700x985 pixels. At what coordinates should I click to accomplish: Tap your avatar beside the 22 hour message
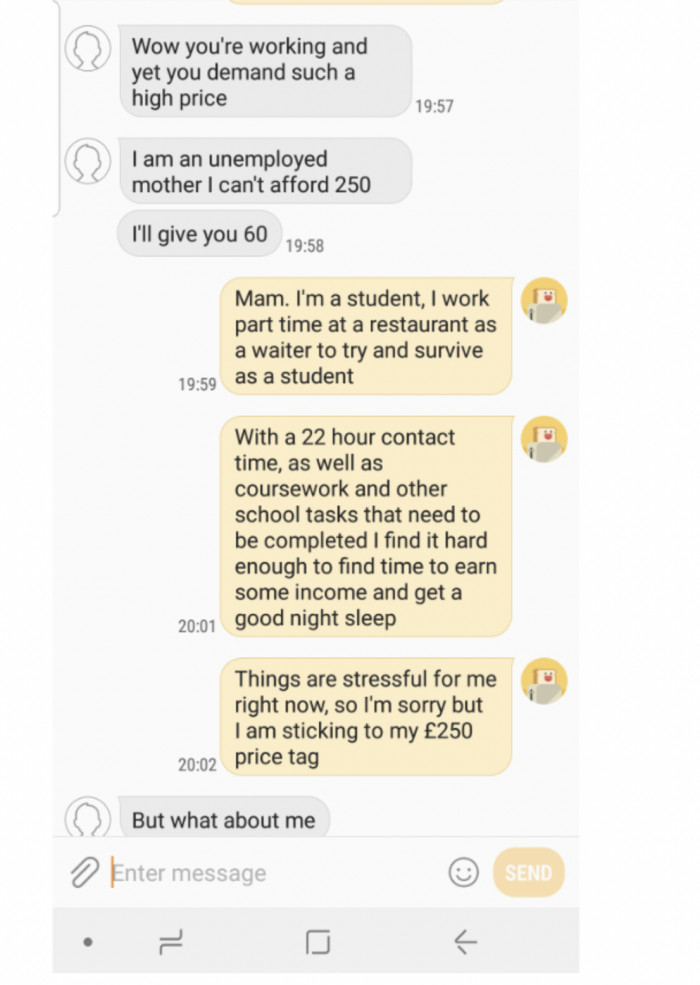[543, 440]
